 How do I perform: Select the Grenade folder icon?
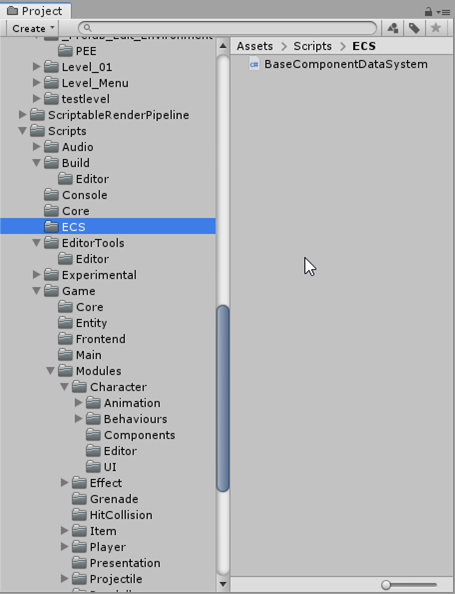point(79,499)
